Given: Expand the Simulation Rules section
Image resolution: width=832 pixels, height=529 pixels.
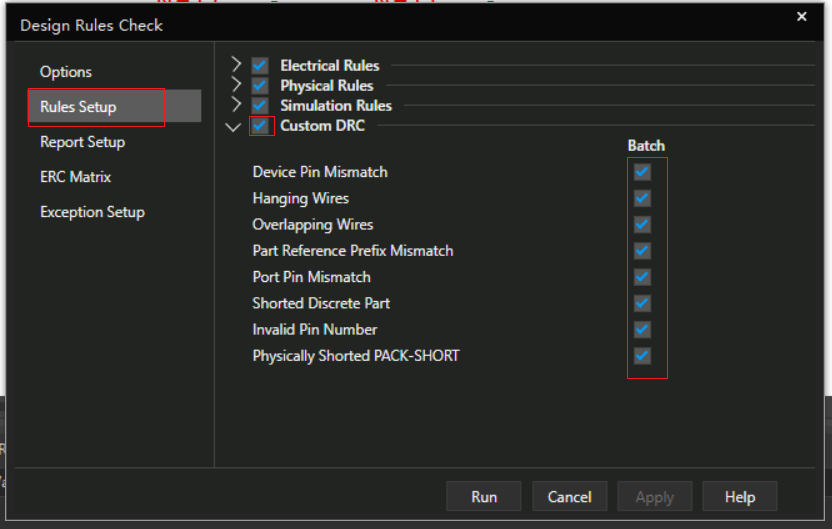Looking at the screenshot, I should point(236,105).
